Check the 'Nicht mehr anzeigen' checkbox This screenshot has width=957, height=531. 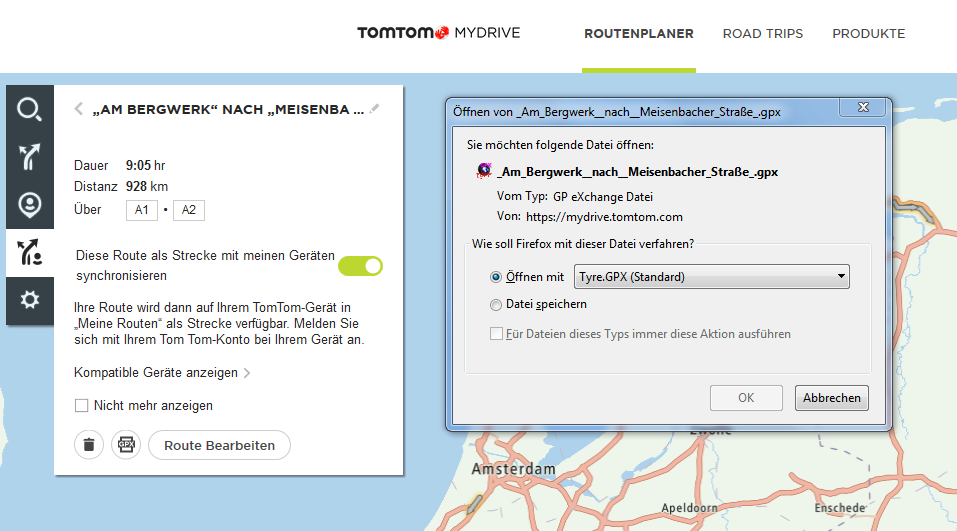82,406
